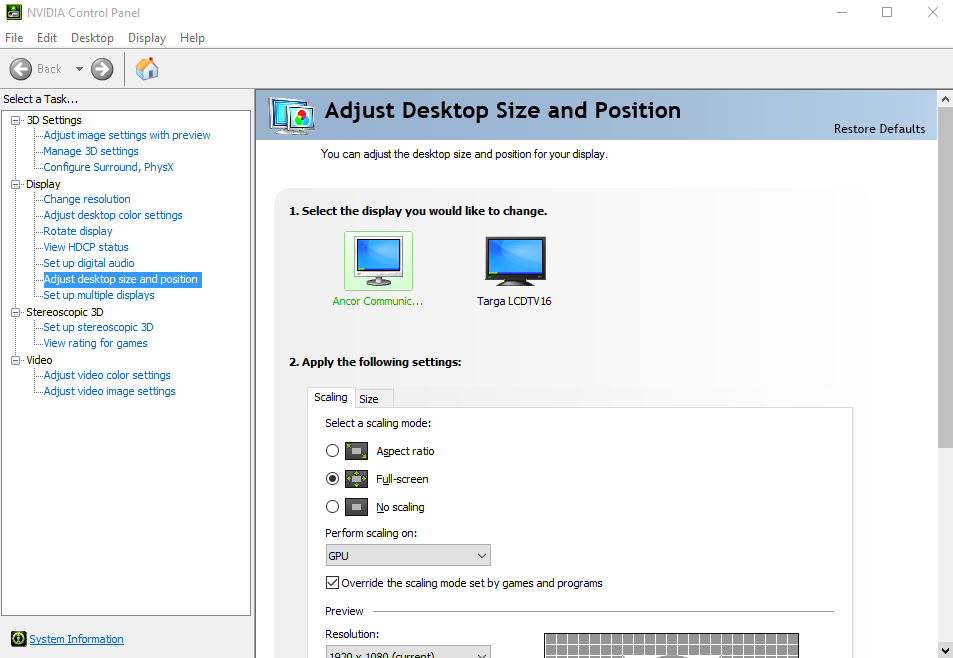The height and width of the screenshot is (658, 953).
Task: Open the Perform scaling on GPU dropdown
Action: tap(408, 555)
